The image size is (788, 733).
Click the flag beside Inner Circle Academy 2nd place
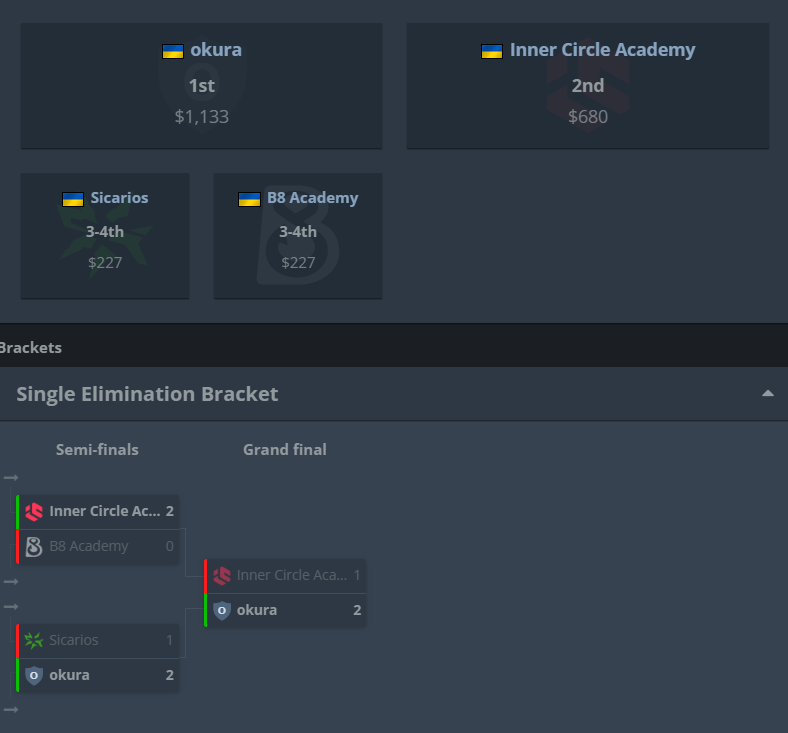pos(491,51)
